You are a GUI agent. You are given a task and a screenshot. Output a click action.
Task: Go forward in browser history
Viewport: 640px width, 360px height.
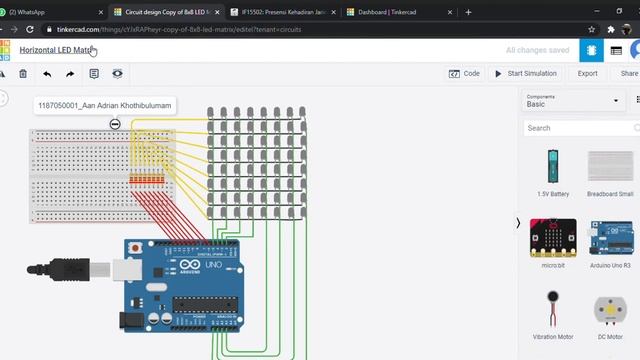14,29
